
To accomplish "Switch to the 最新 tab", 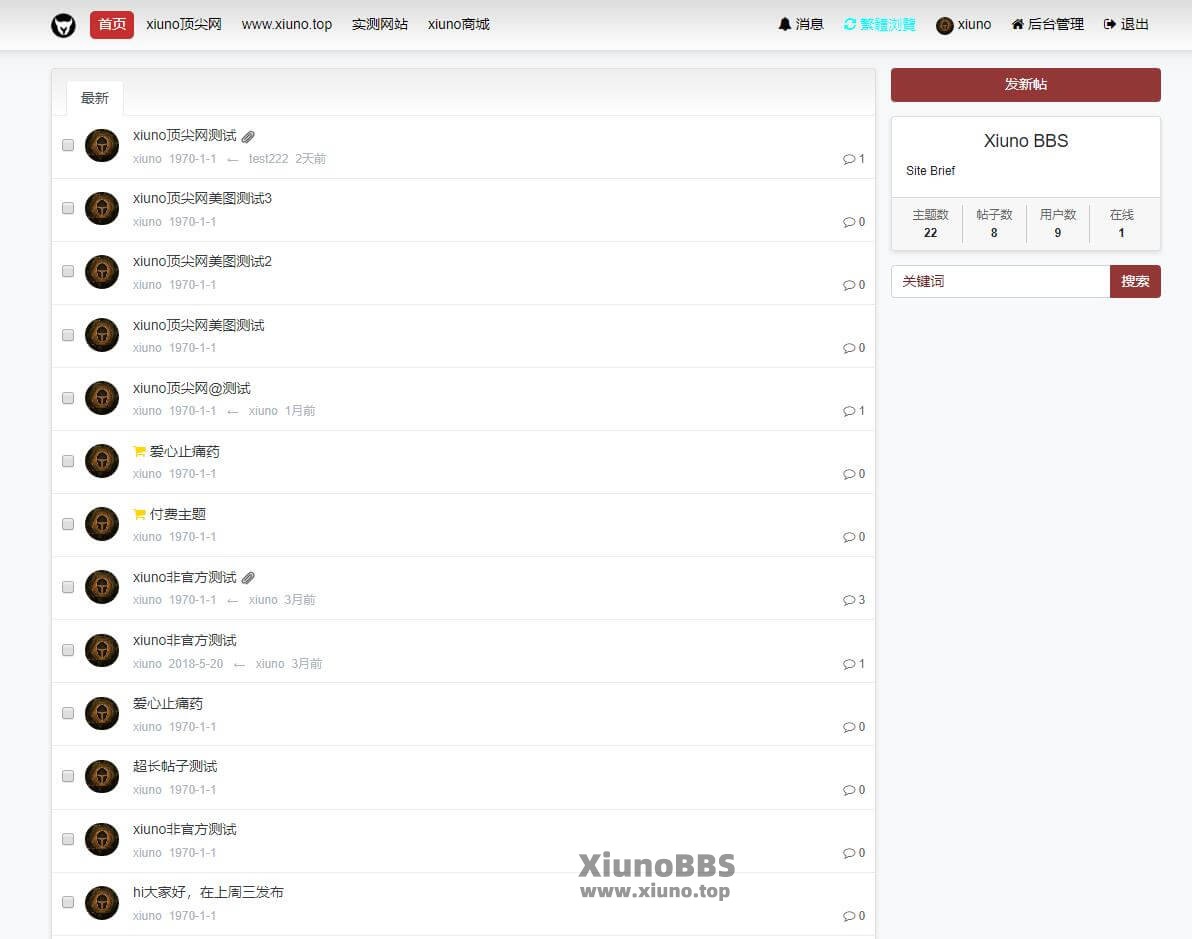I will (x=95, y=98).
